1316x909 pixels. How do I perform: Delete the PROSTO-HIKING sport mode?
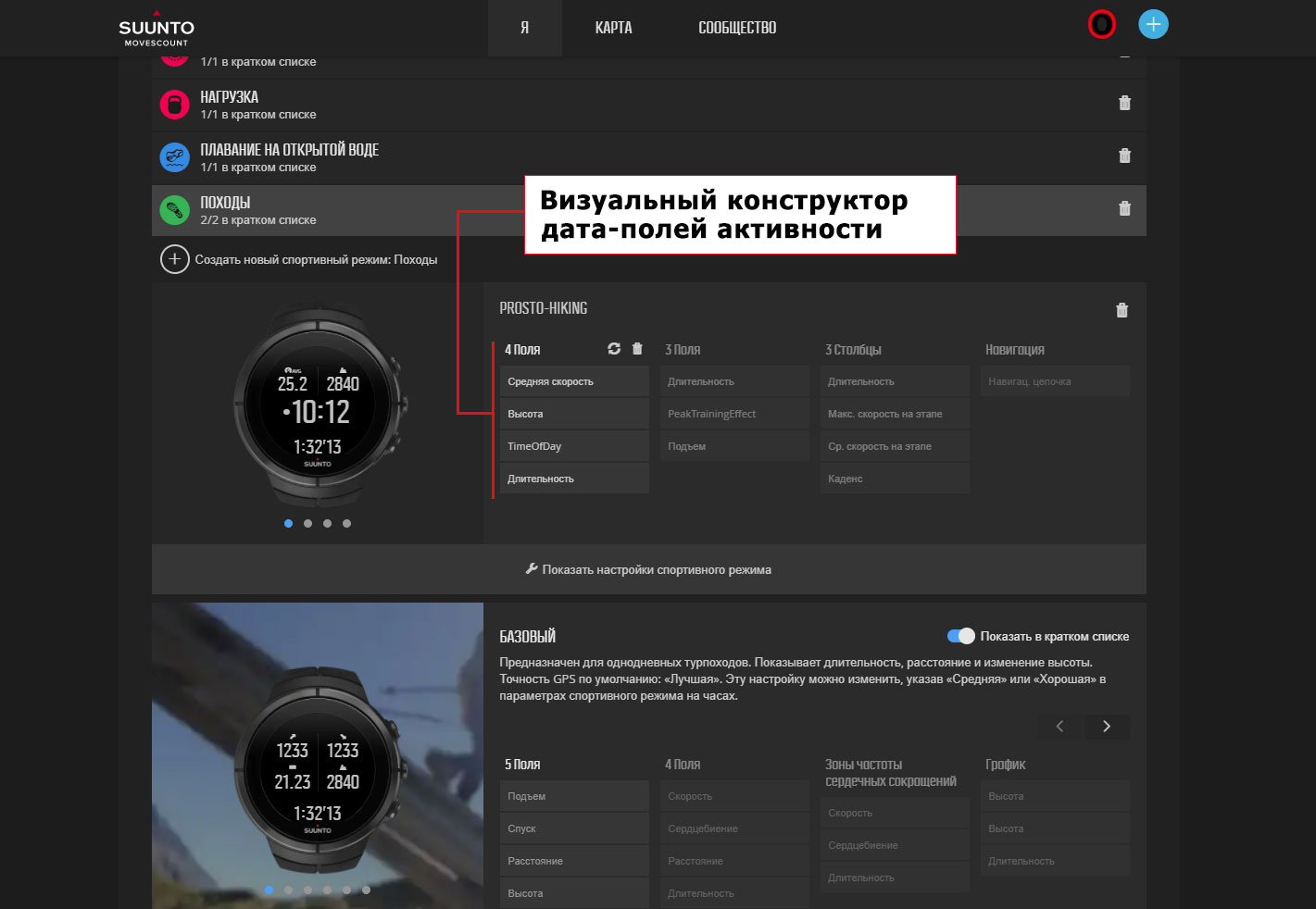click(1122, 311)
